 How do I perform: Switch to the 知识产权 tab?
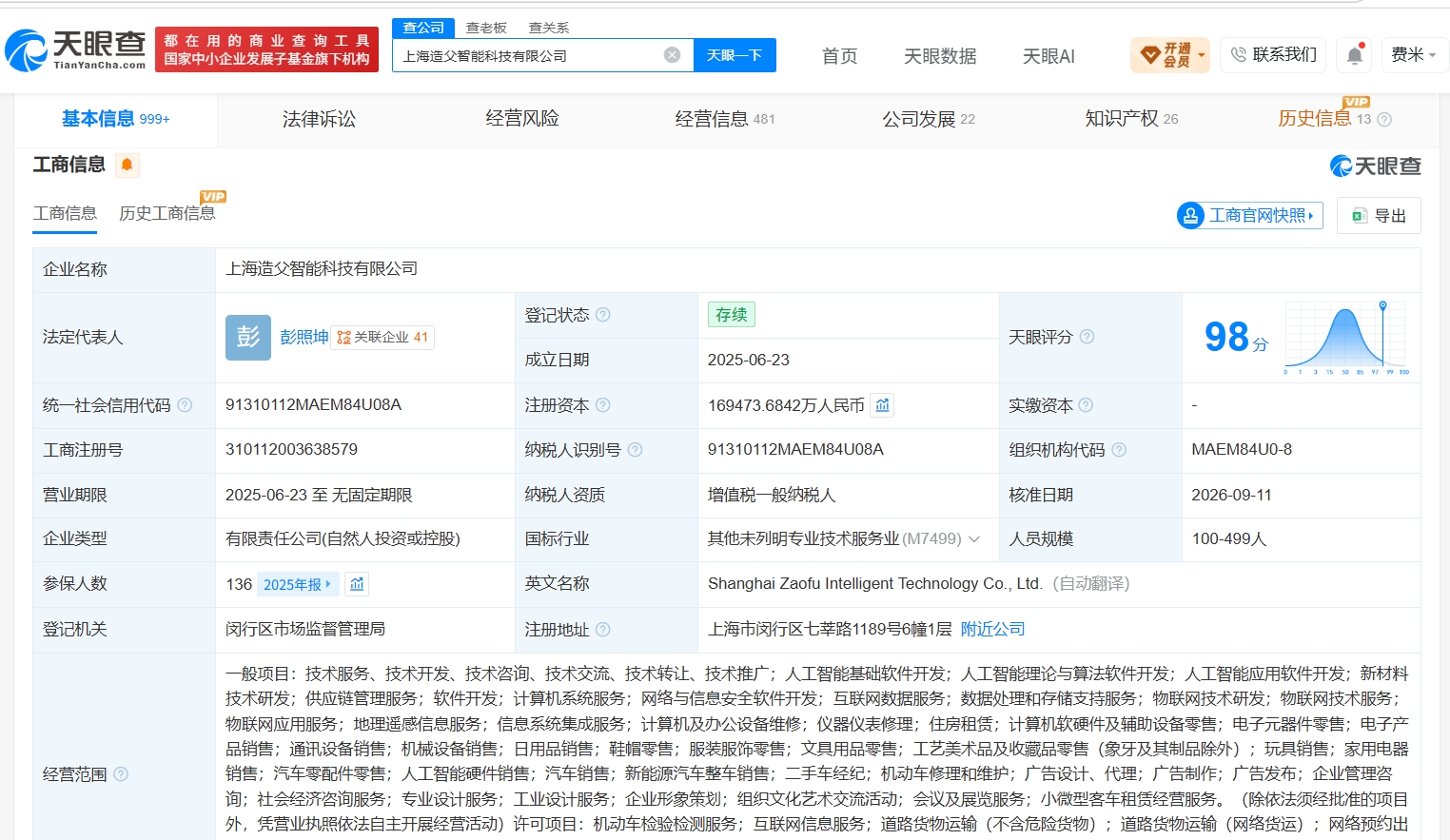pyautogui.click(x=1131, y=119)
